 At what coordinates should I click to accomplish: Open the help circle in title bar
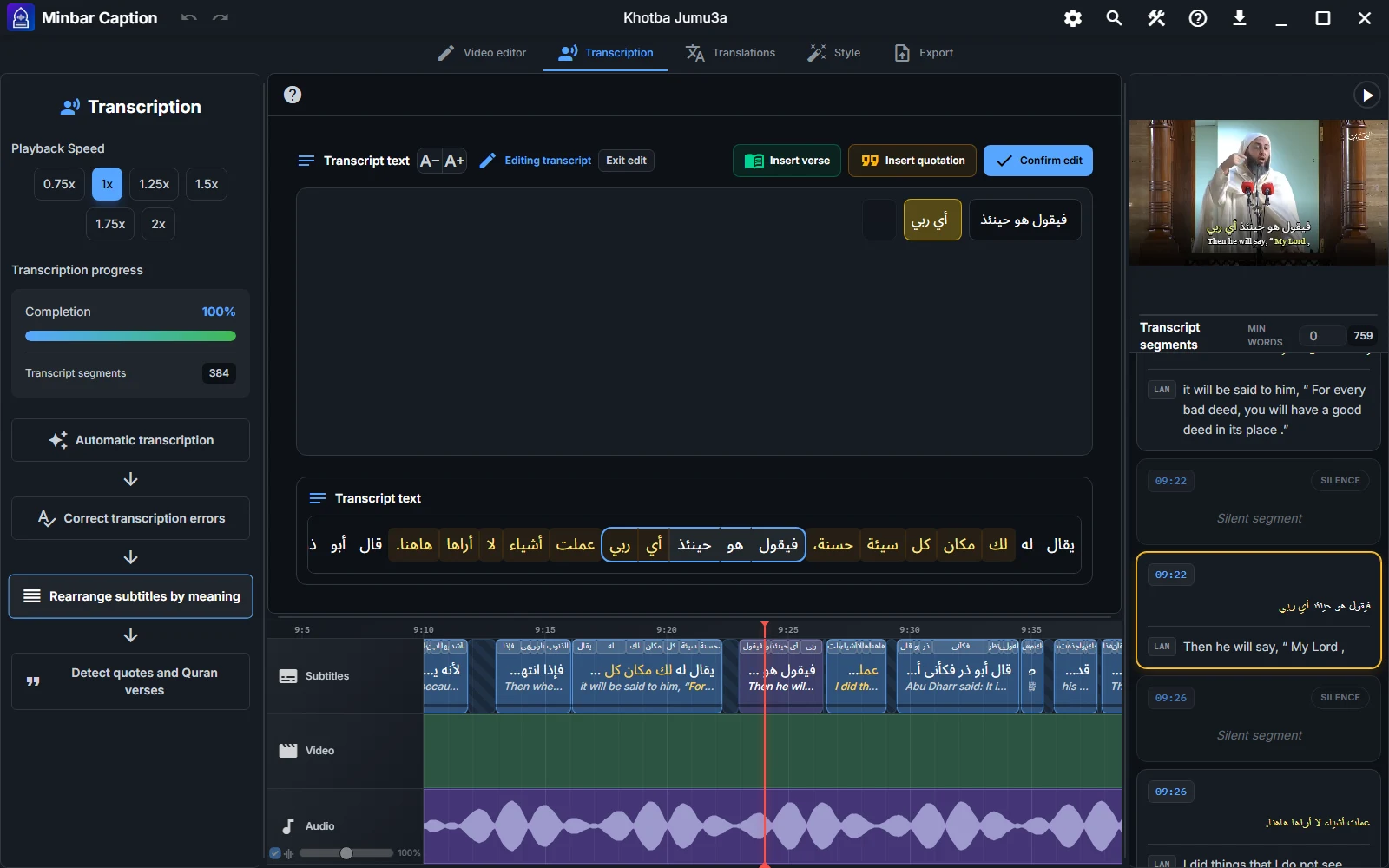tap(1198, 18)
